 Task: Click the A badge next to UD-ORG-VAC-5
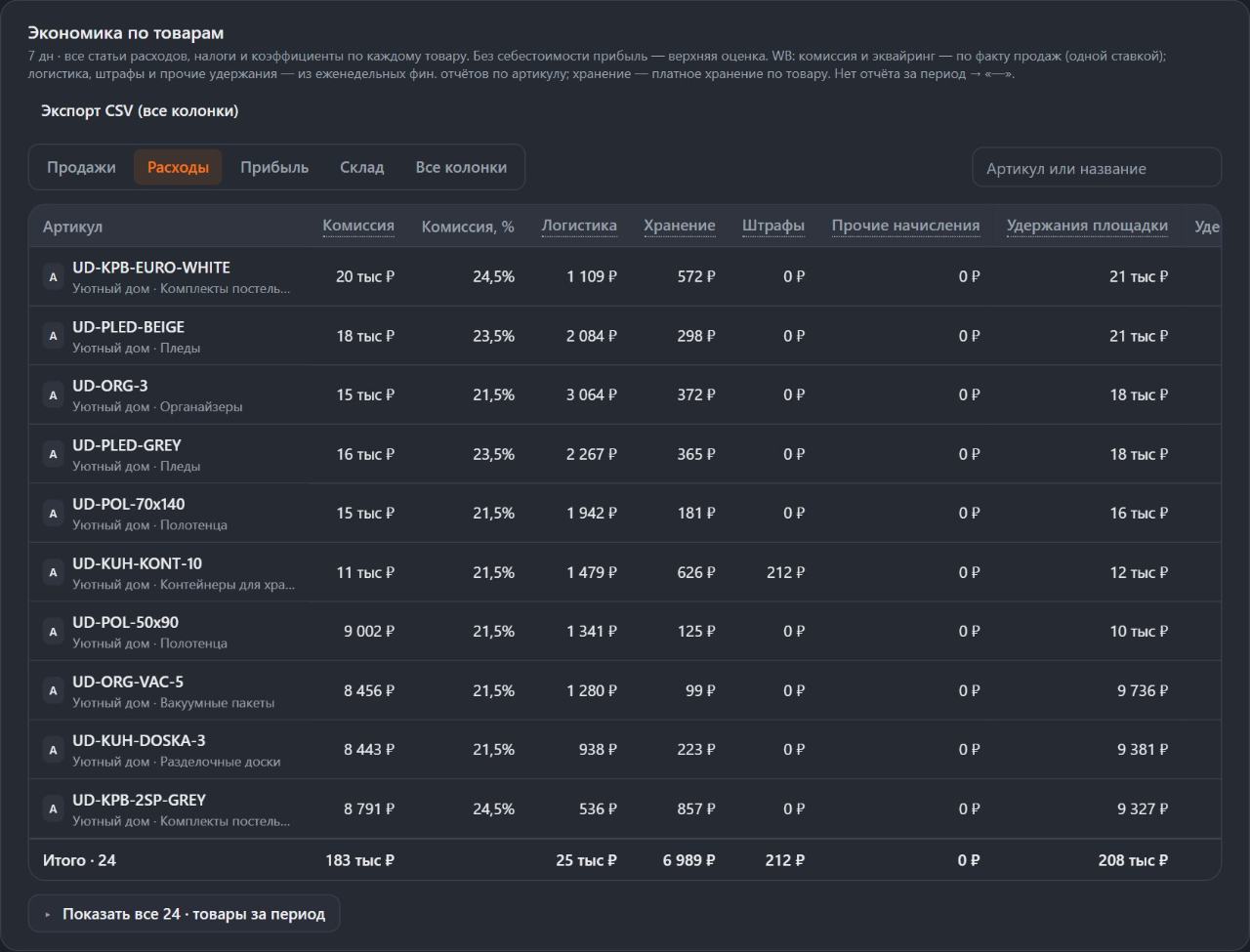point(53,690)
